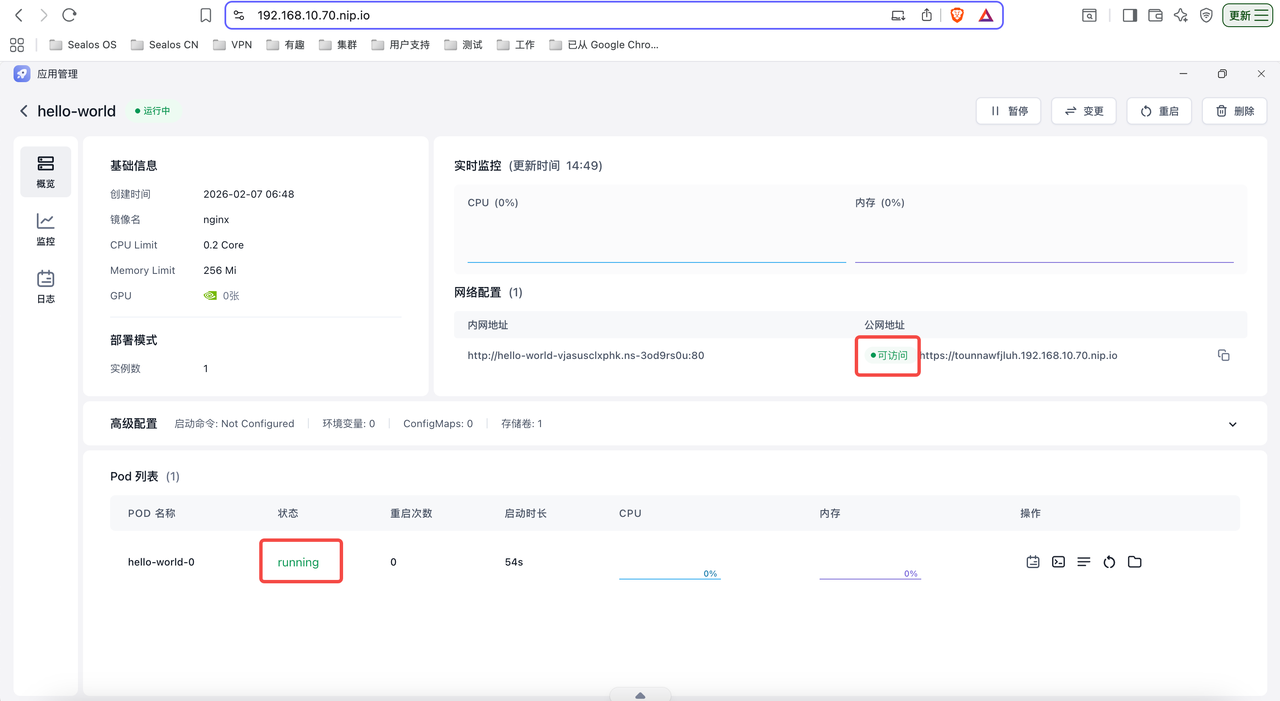Image resolution: width=1280 pixels, height=701 pixels.
Task: Go back using the arrow beside hello-world
Action: 23,111
